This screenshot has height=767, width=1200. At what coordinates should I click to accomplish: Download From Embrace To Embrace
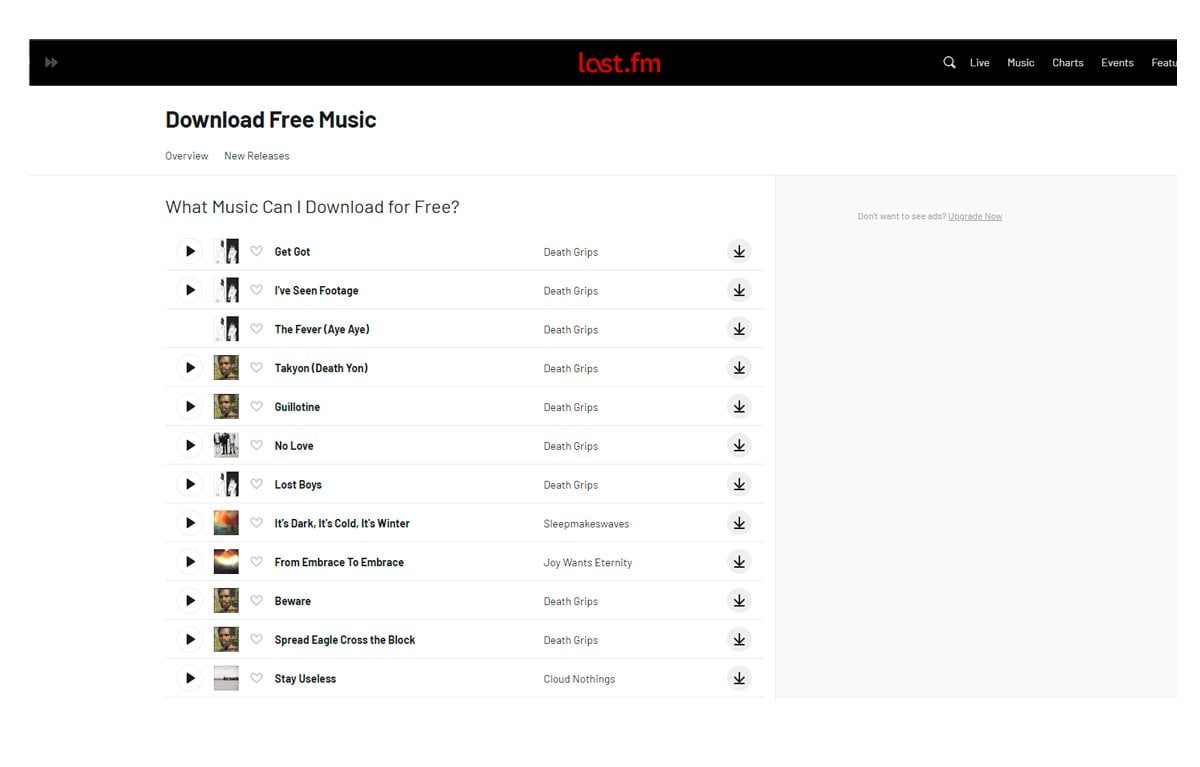tap(739, 562)
